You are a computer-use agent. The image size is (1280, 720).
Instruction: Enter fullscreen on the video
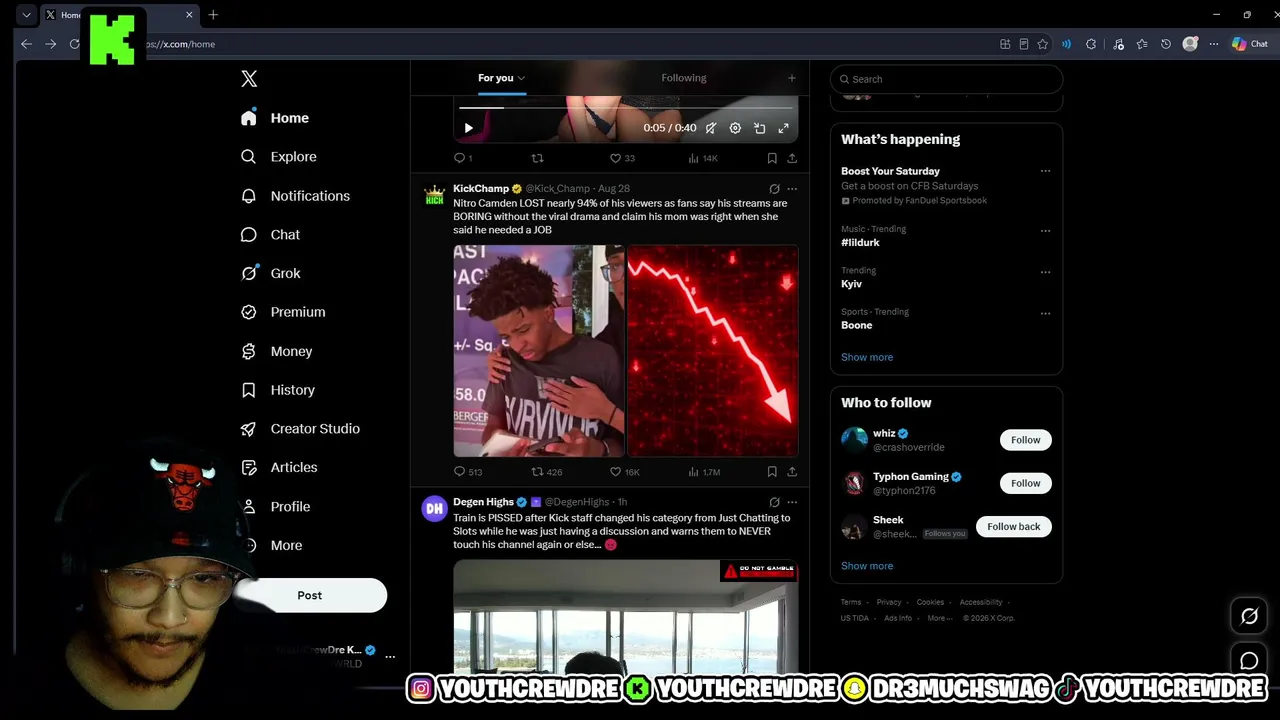point(784,128)
